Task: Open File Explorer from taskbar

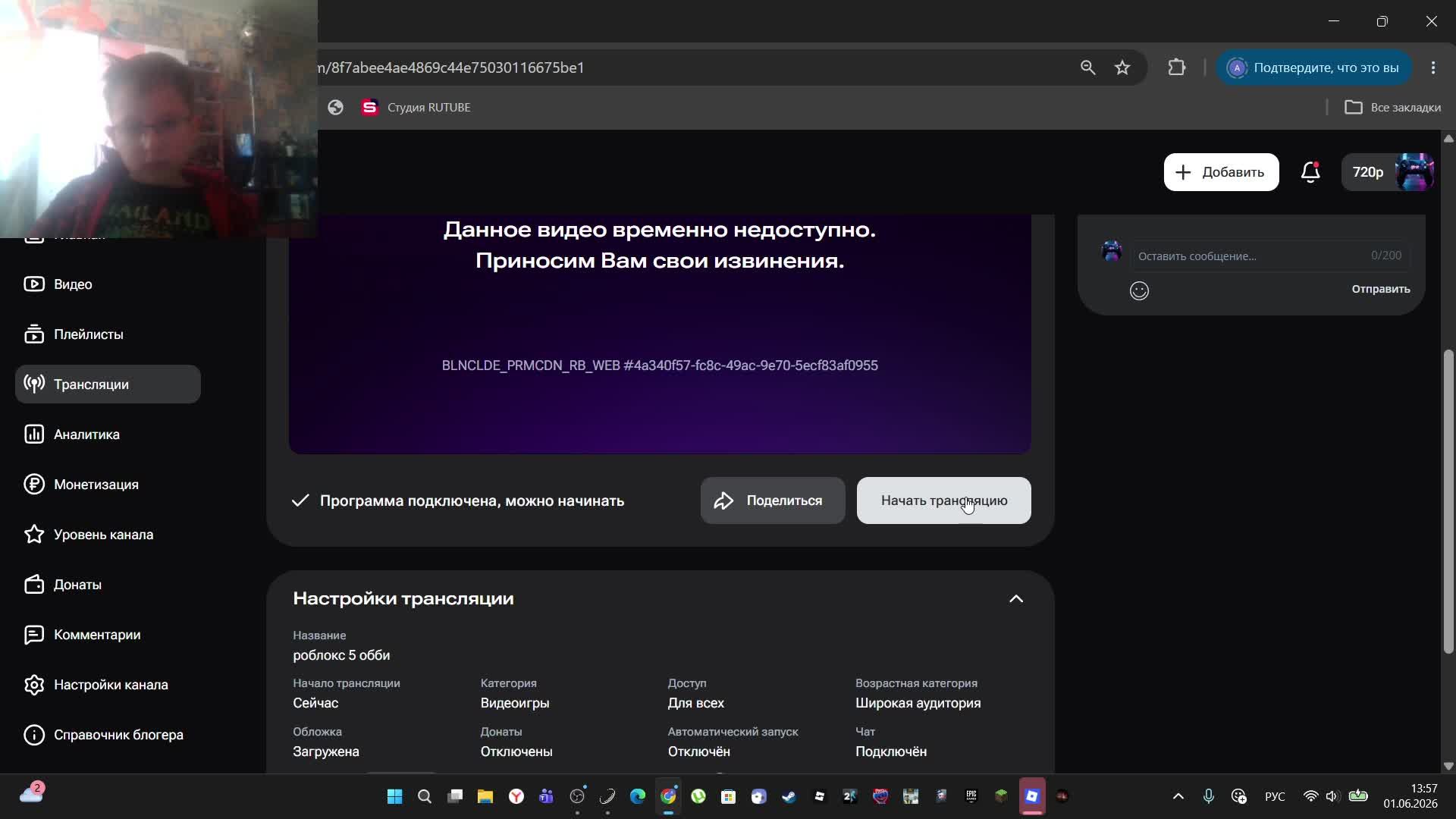Action: 485,796
